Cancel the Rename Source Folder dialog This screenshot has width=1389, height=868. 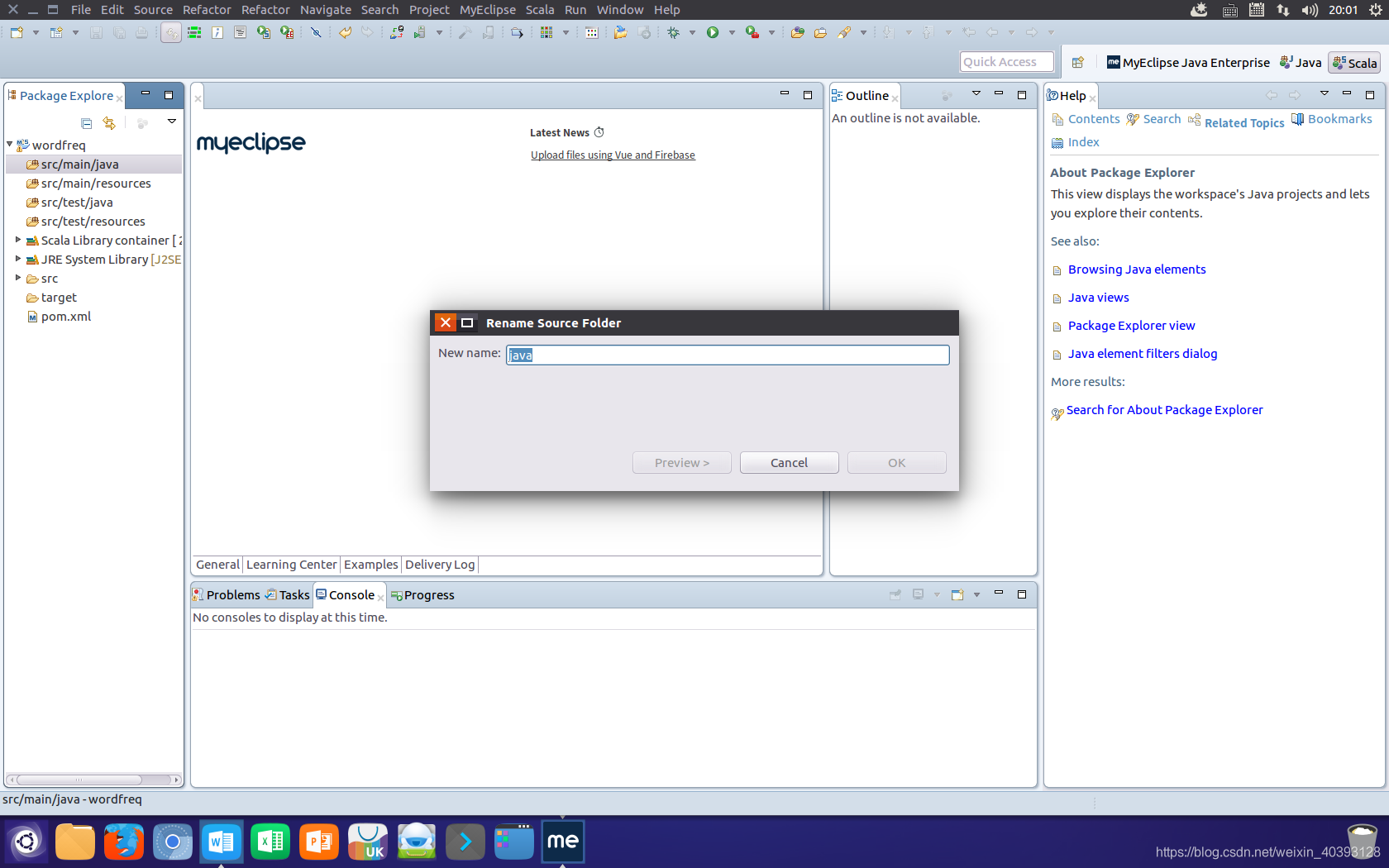click(789, 462)
